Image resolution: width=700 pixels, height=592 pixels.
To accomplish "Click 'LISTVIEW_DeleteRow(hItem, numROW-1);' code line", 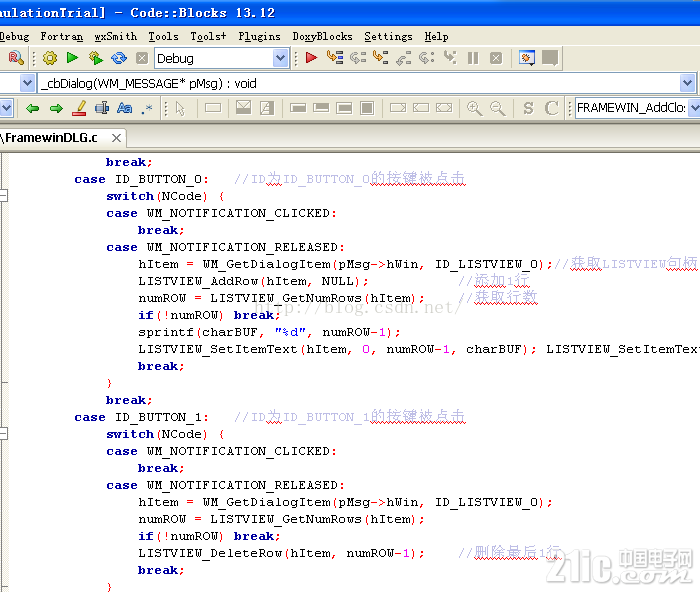I will (281, 553).
